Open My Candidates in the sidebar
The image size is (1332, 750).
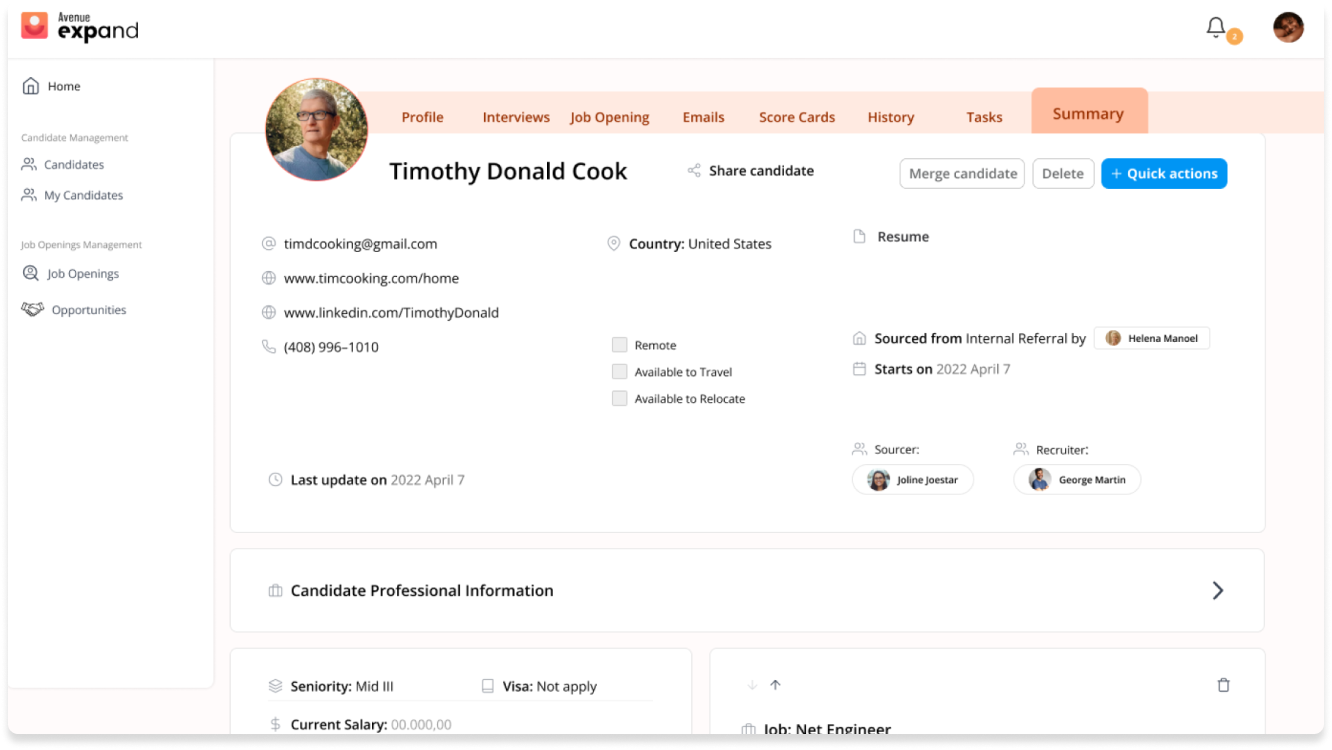(84, 195)
